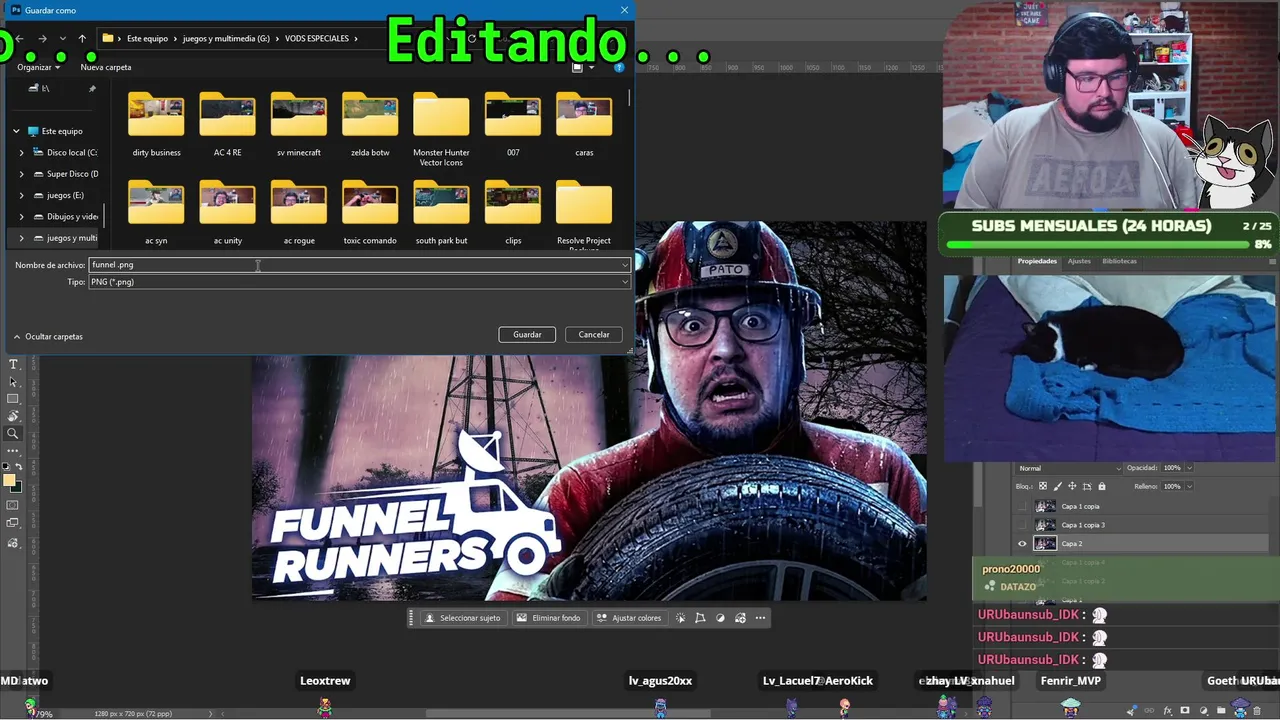Navigate to Este equipo in address bar
This screenshot has width=1280, height=720.
tap(147, 39)
